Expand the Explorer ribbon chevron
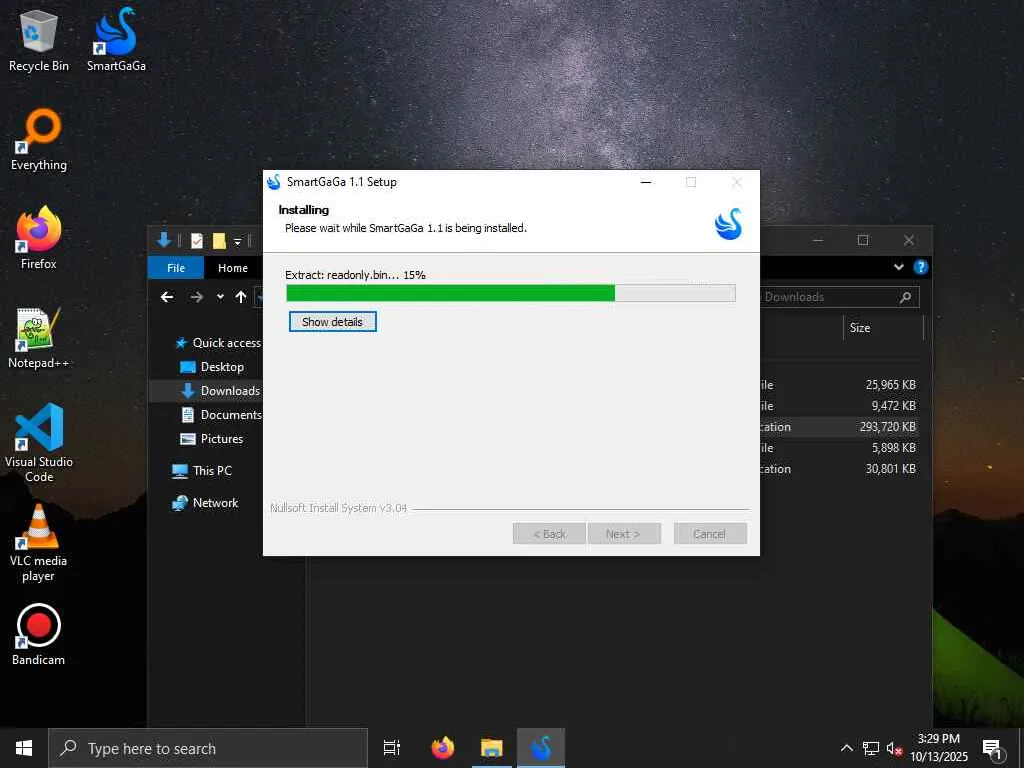The height and width of the screenshot is (768, 1024). coord(899,266)
